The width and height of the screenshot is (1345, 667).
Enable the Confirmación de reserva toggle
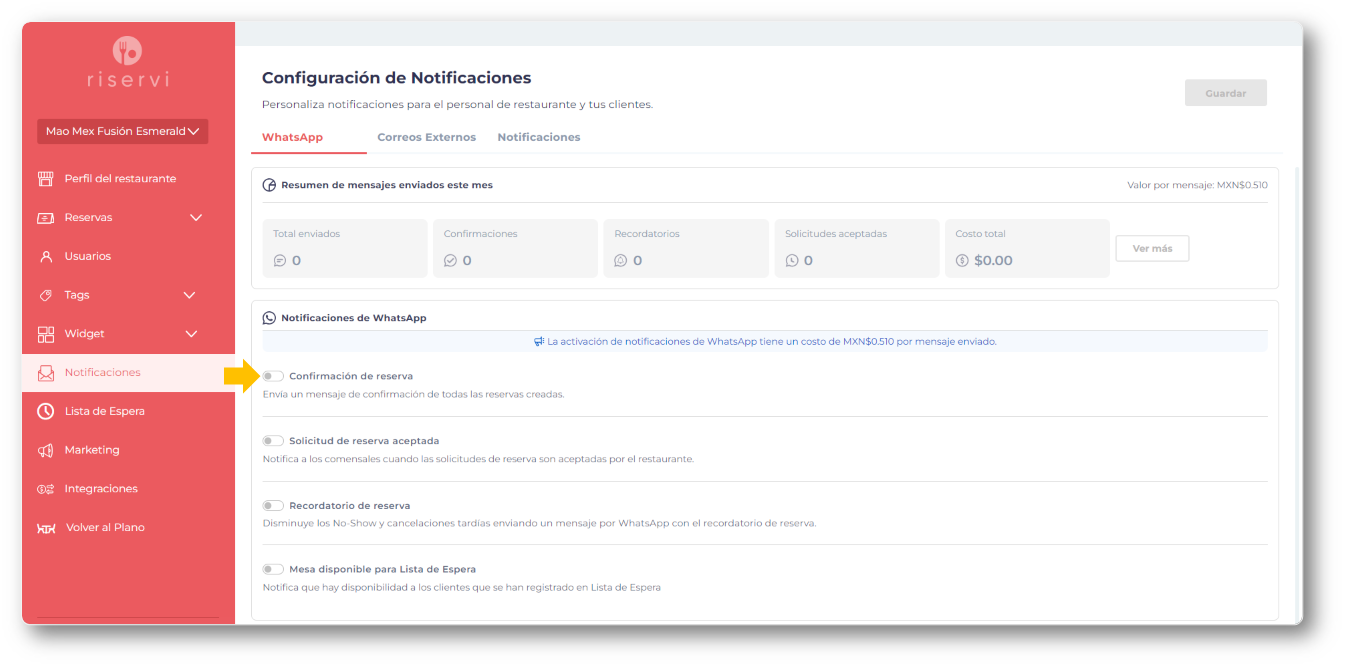pos(273,376)
